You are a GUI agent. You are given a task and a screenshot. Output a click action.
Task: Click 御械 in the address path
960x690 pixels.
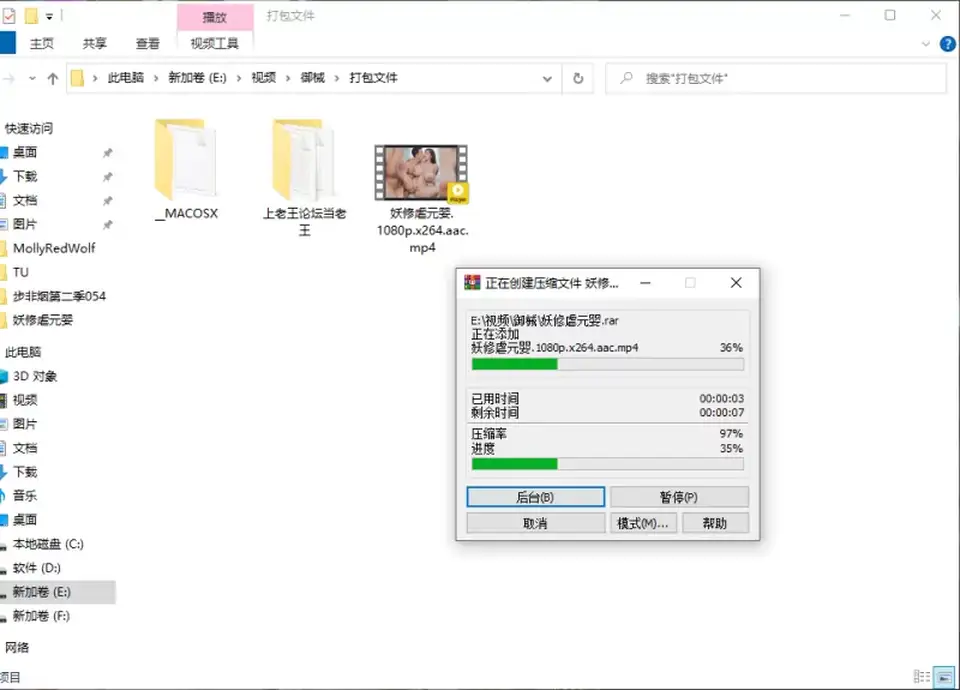click(312, 78)
